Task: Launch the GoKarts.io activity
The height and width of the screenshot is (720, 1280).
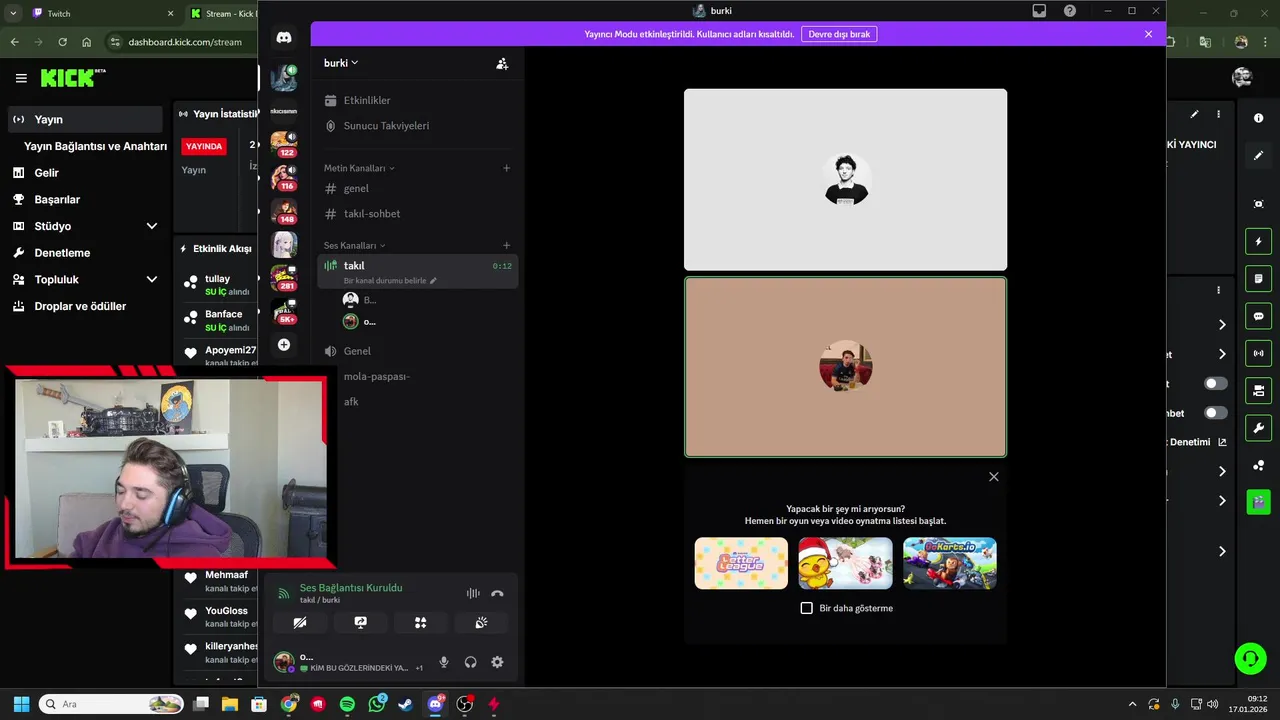Action: point(950,563)
